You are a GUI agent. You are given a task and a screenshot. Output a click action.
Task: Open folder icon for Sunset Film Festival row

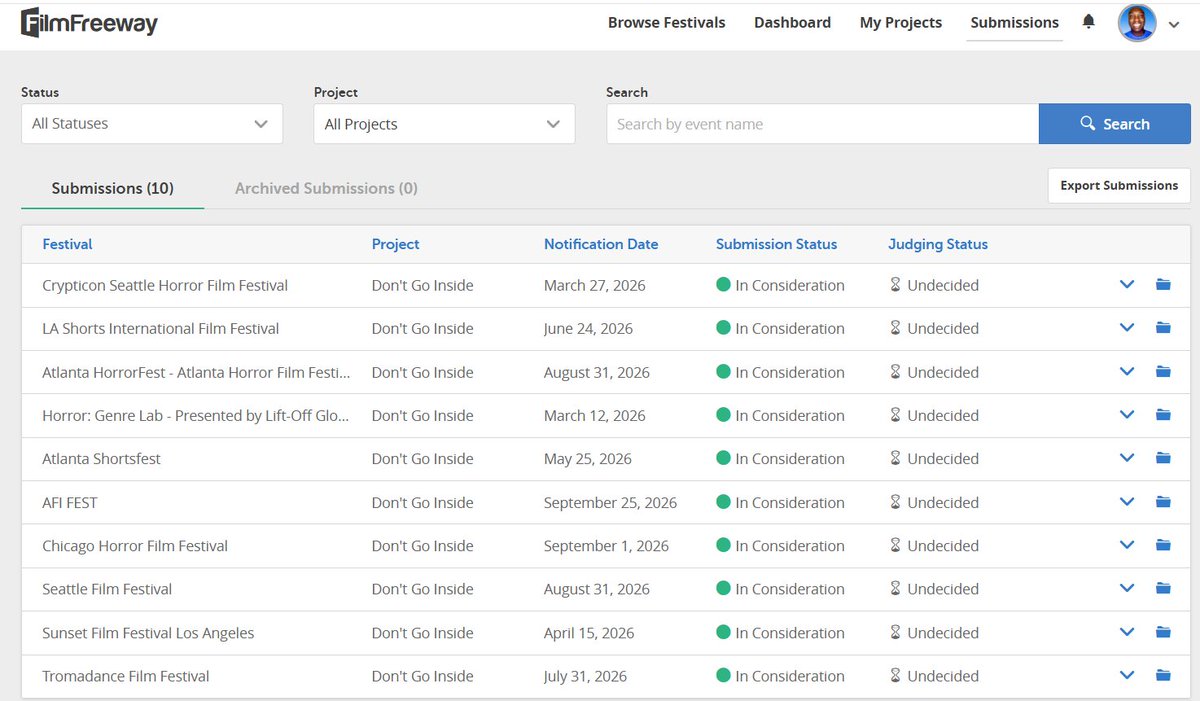coord(1163,632)
